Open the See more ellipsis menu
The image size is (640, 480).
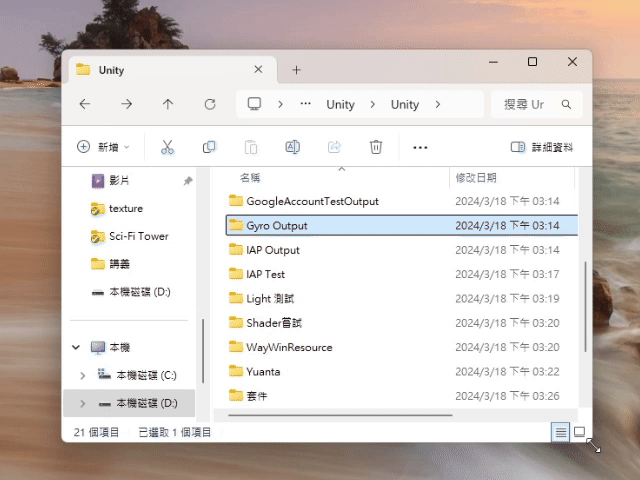420,147
